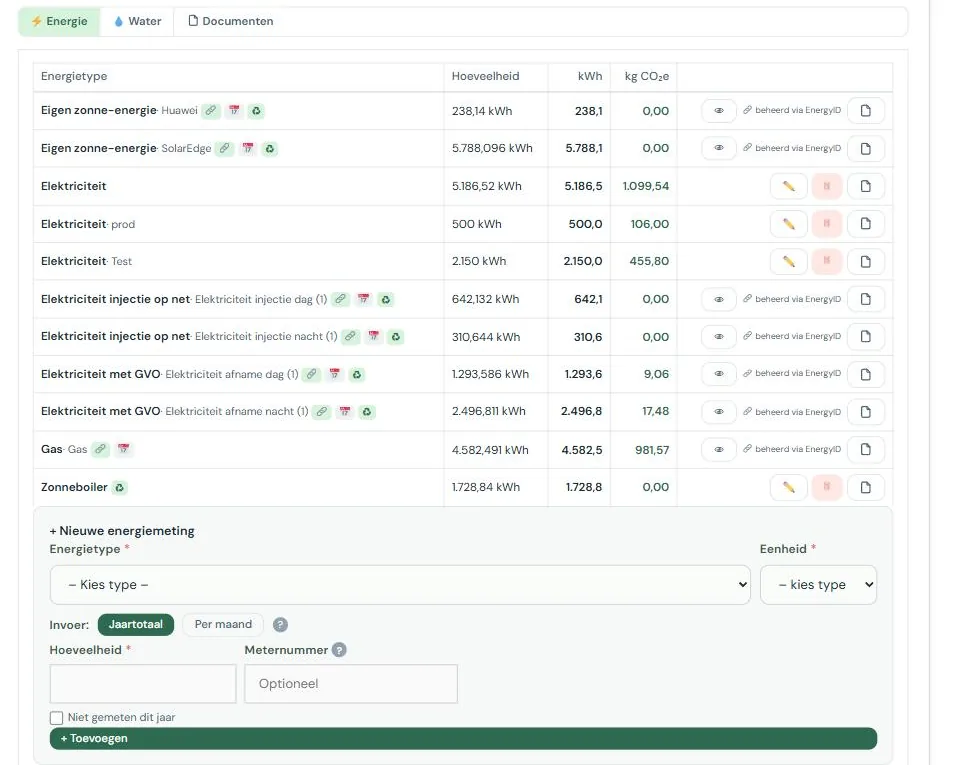This screenshot has width=960, height=765.
Task: Edit the Zonneboiler row
Action: click(789, 487)
